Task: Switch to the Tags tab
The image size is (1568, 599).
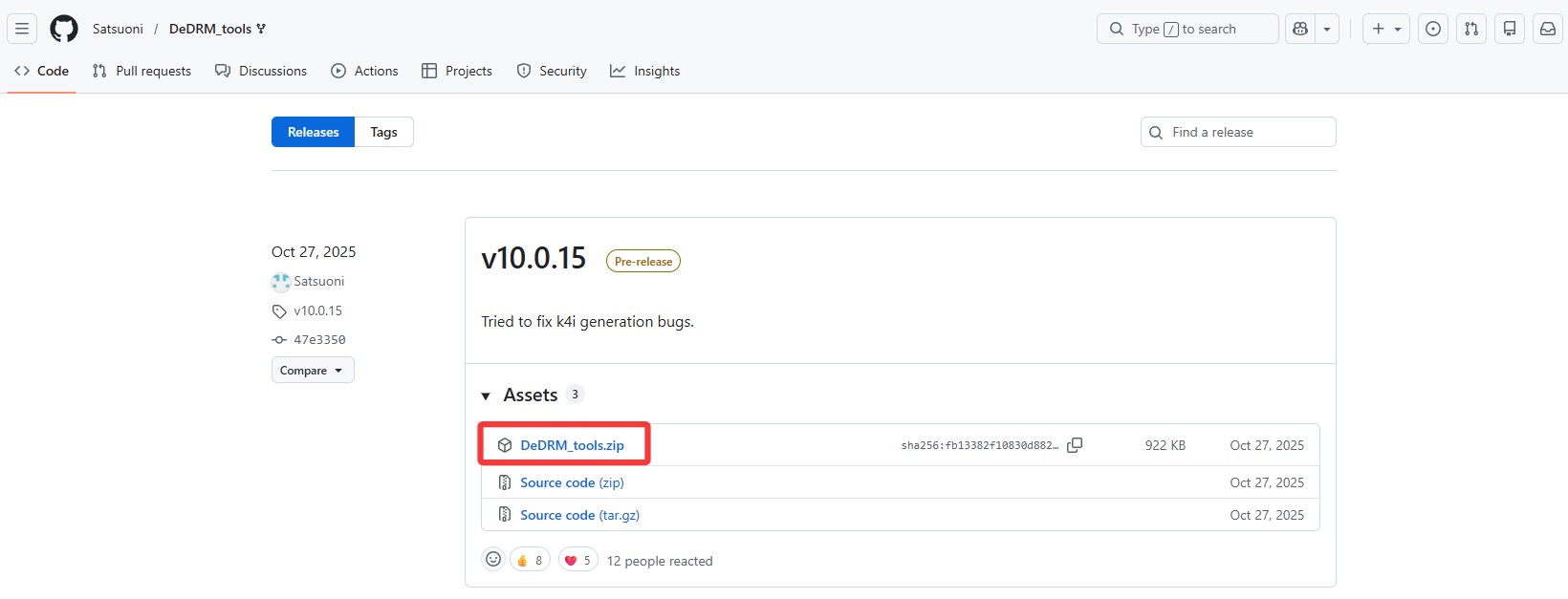Action: (x=383, y=132)
